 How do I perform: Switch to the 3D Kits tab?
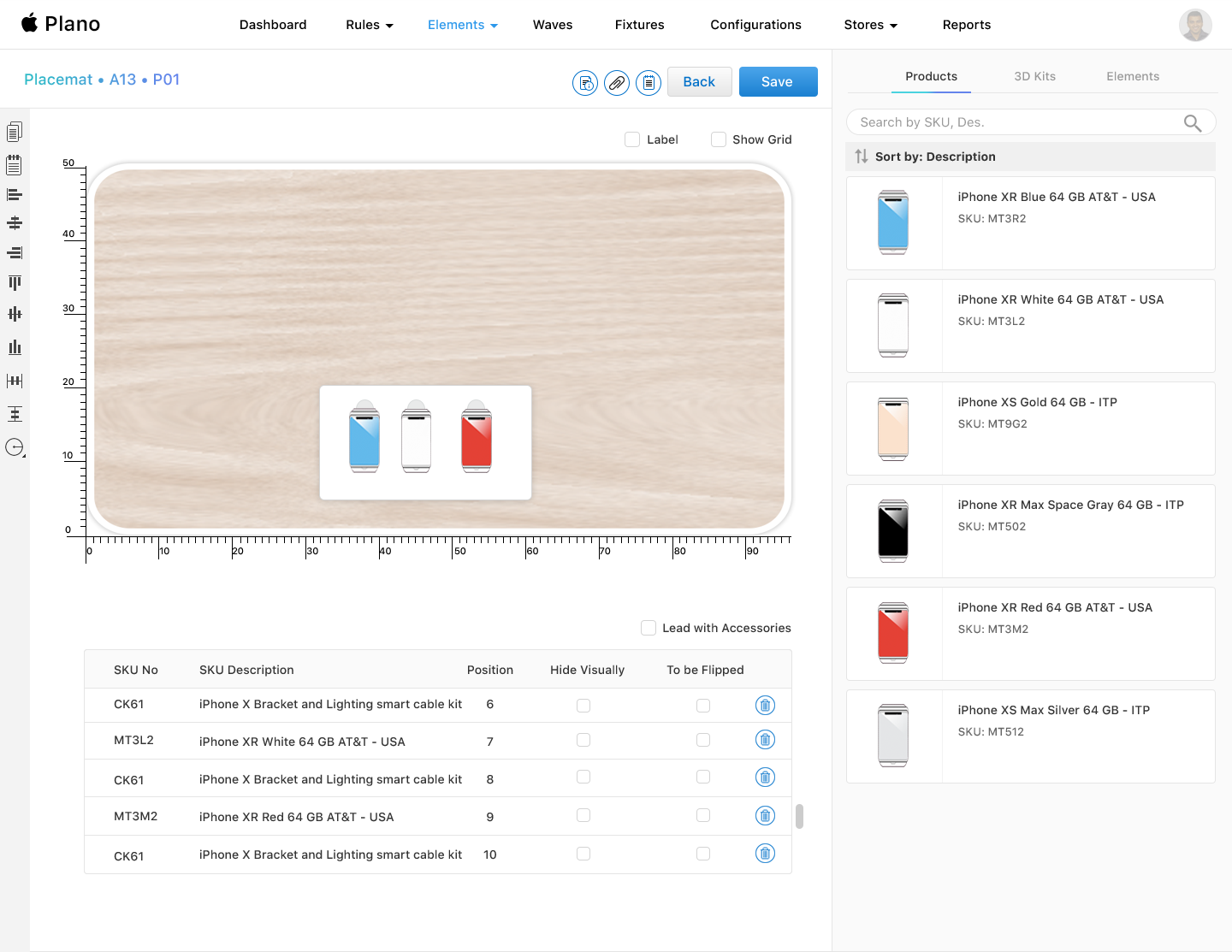1035,76
